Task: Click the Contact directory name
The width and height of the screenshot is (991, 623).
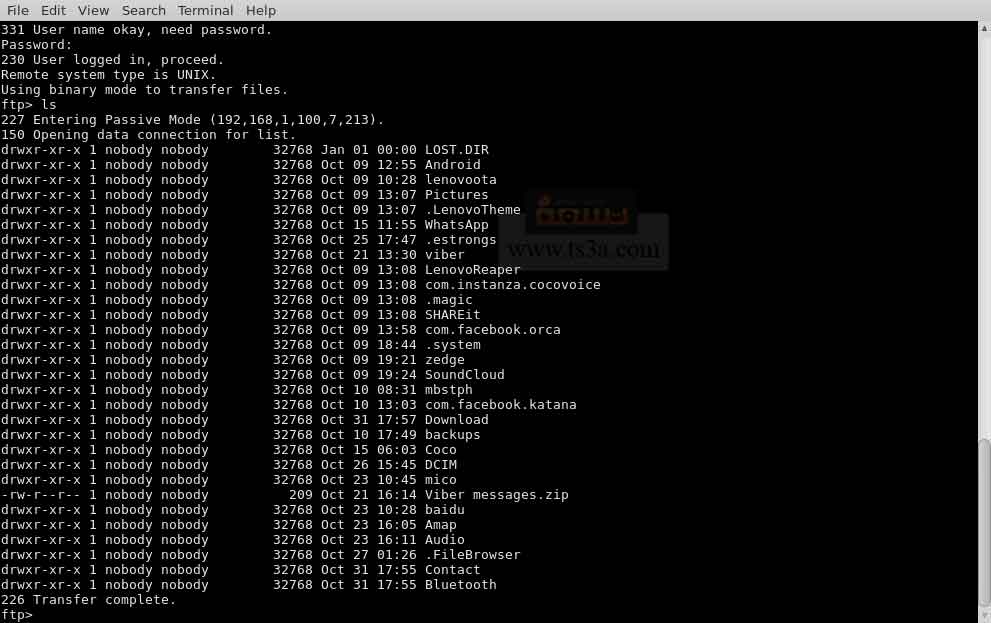Action: pos(453,570)
